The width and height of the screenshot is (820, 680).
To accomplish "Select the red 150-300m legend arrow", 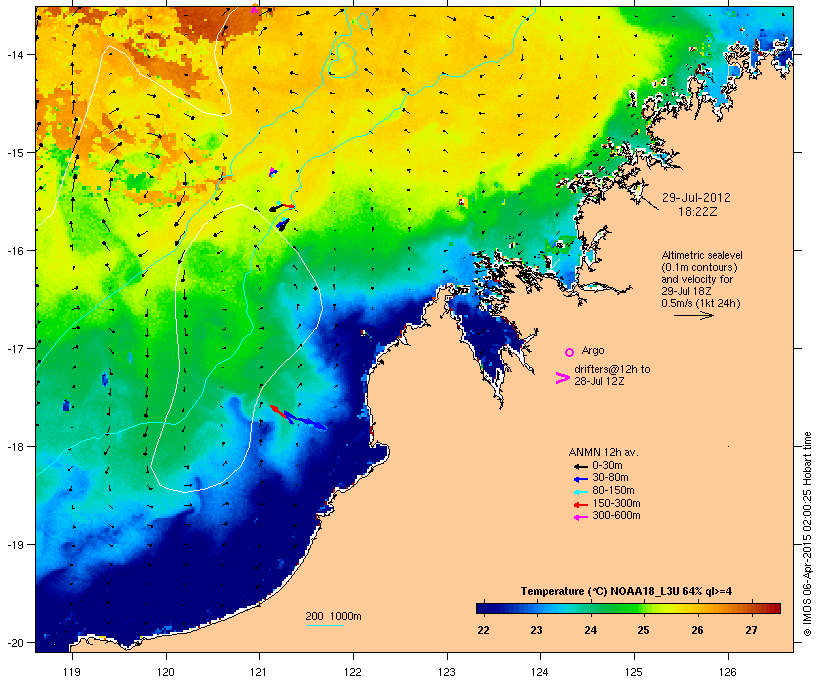I will (x=580, y=505).
